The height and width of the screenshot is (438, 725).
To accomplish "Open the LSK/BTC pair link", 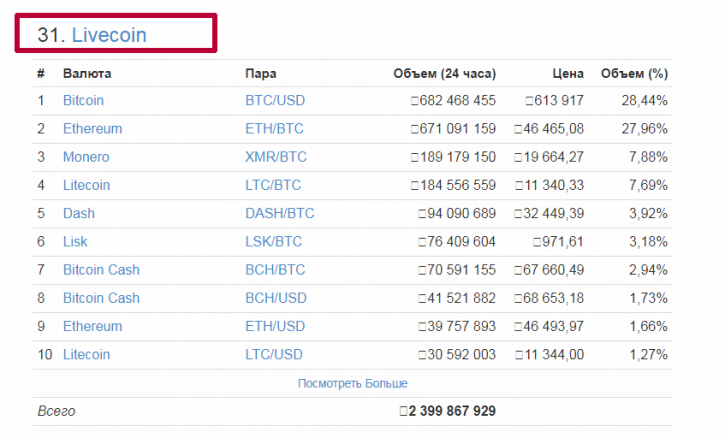I will (x=273, y=241).
